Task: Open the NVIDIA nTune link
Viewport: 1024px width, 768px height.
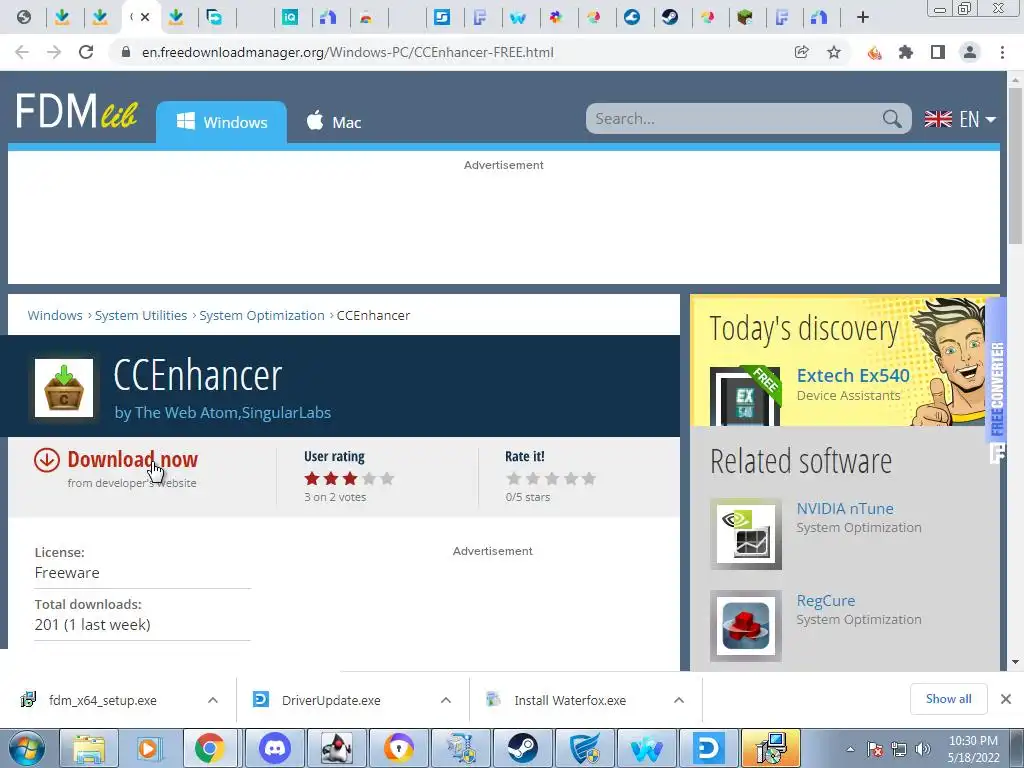Action: click(x=845, y=508)
